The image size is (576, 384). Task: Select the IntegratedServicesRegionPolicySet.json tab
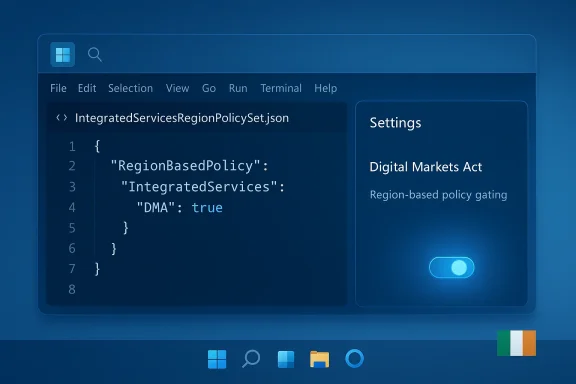[x=182, y=118]
